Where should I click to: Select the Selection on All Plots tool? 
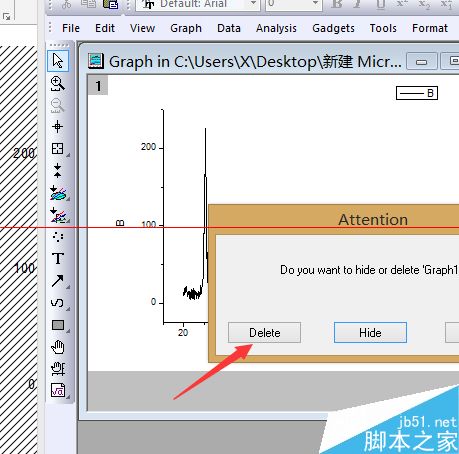tap(58, 215)
